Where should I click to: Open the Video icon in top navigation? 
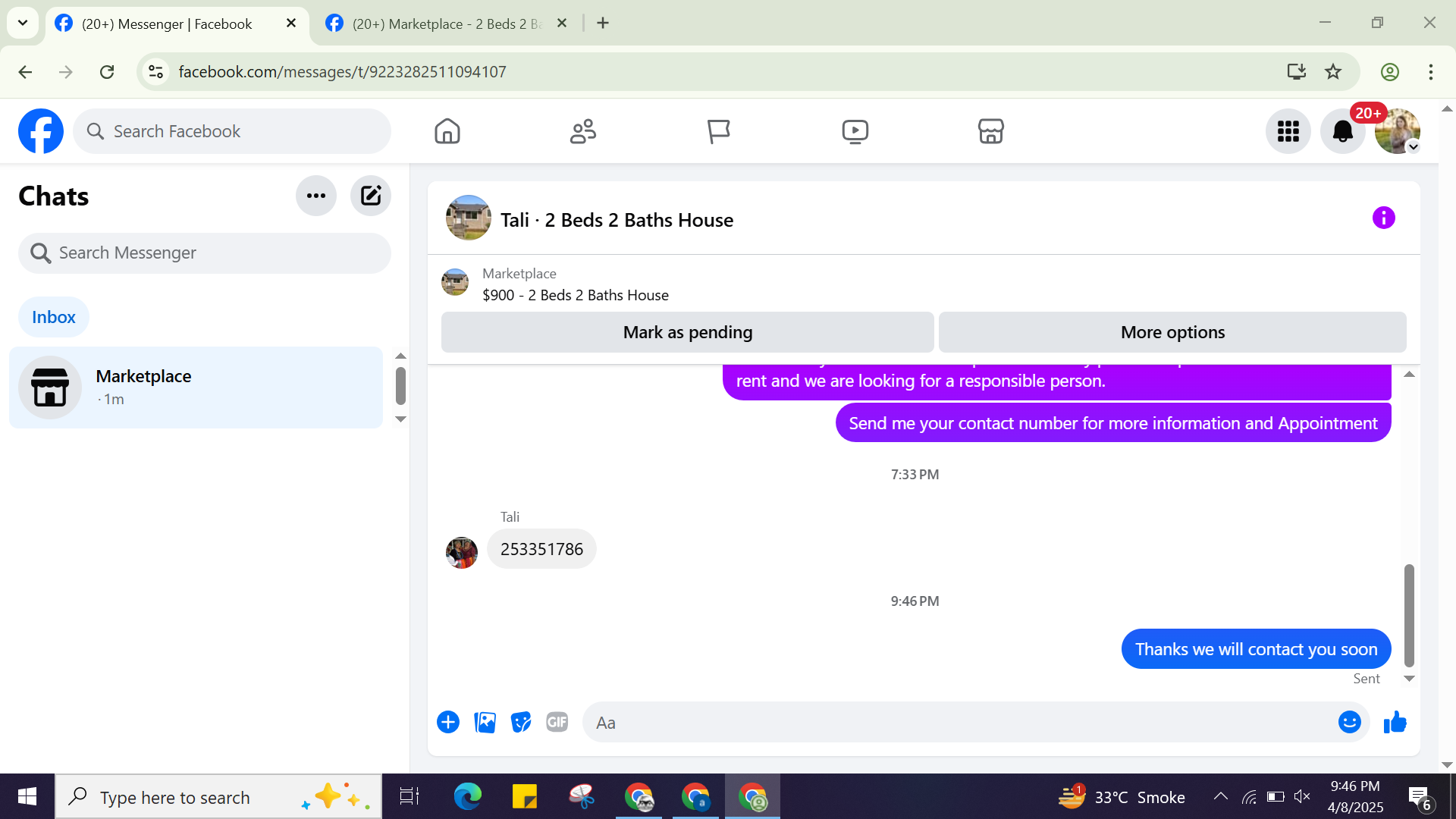click(x=855, y=131)
